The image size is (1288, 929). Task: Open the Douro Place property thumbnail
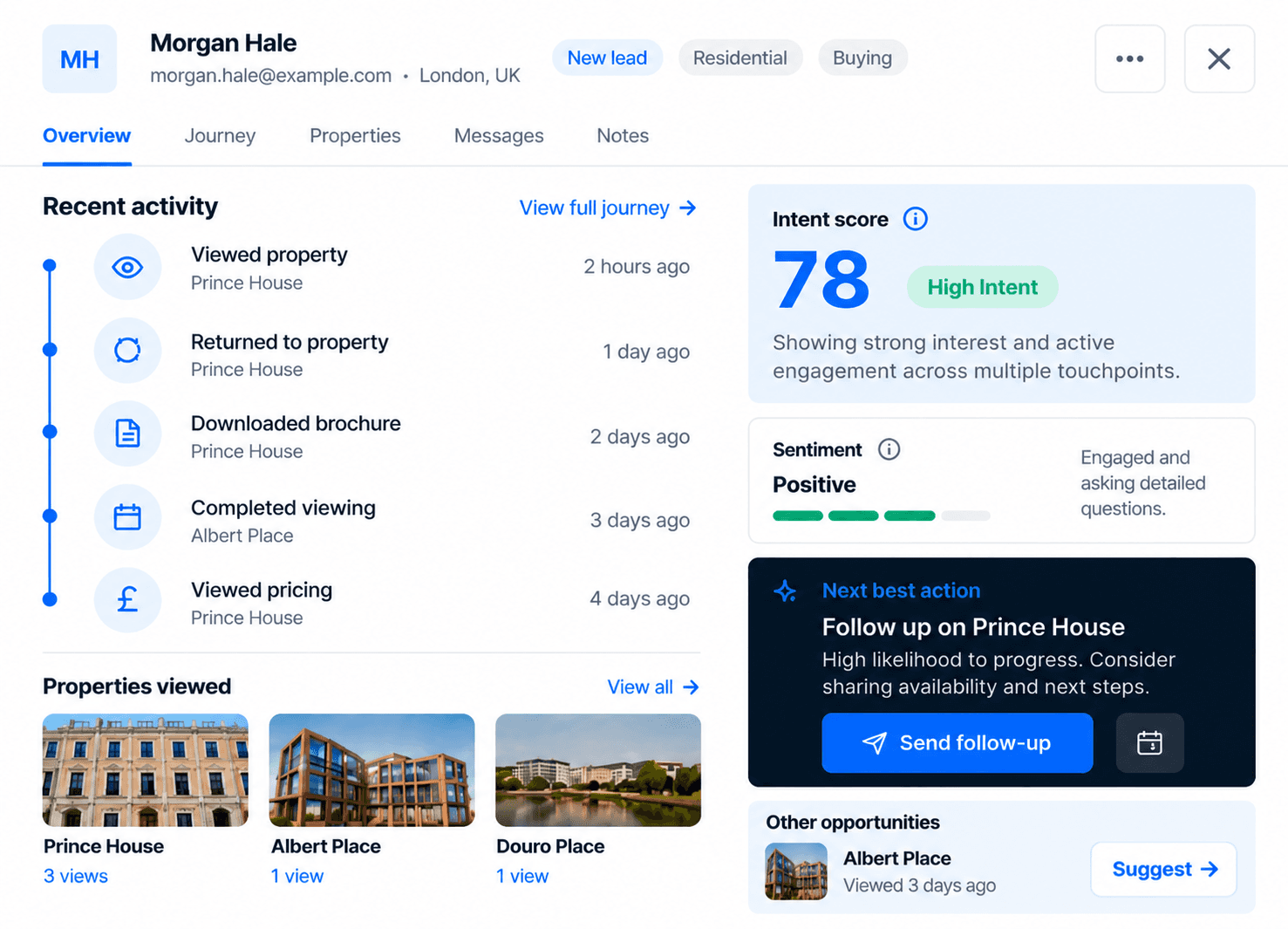(x=598, y=770)
